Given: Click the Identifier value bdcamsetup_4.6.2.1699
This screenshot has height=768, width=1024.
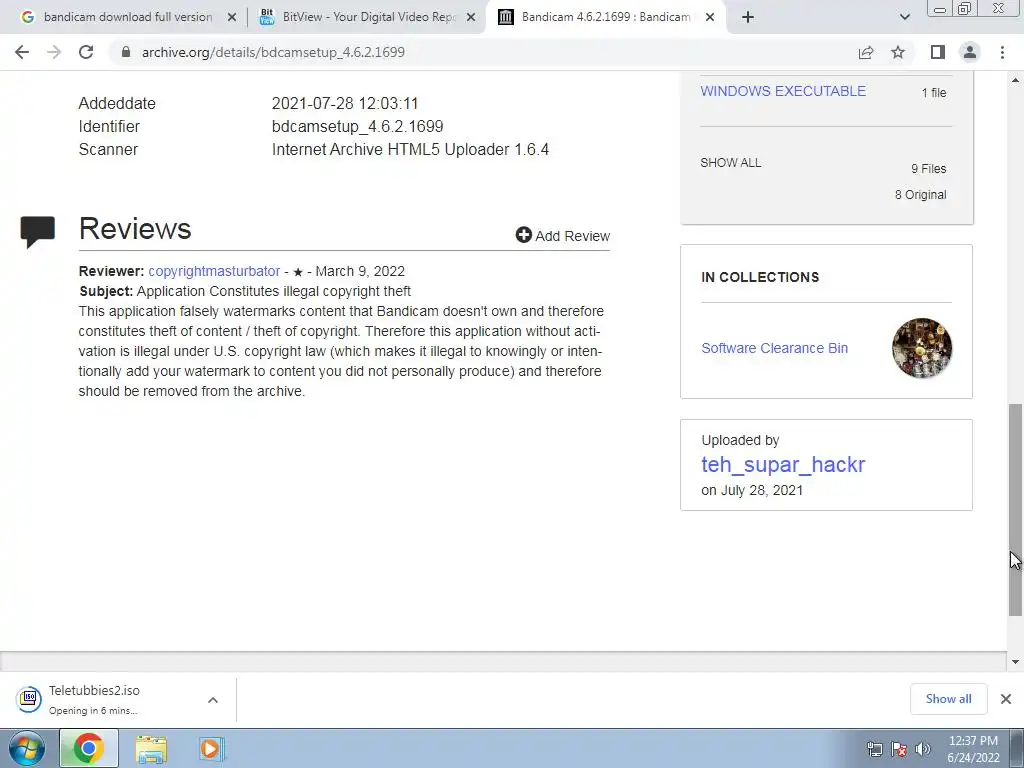Looking at the screenshot, I should click(x=357, y=126).
